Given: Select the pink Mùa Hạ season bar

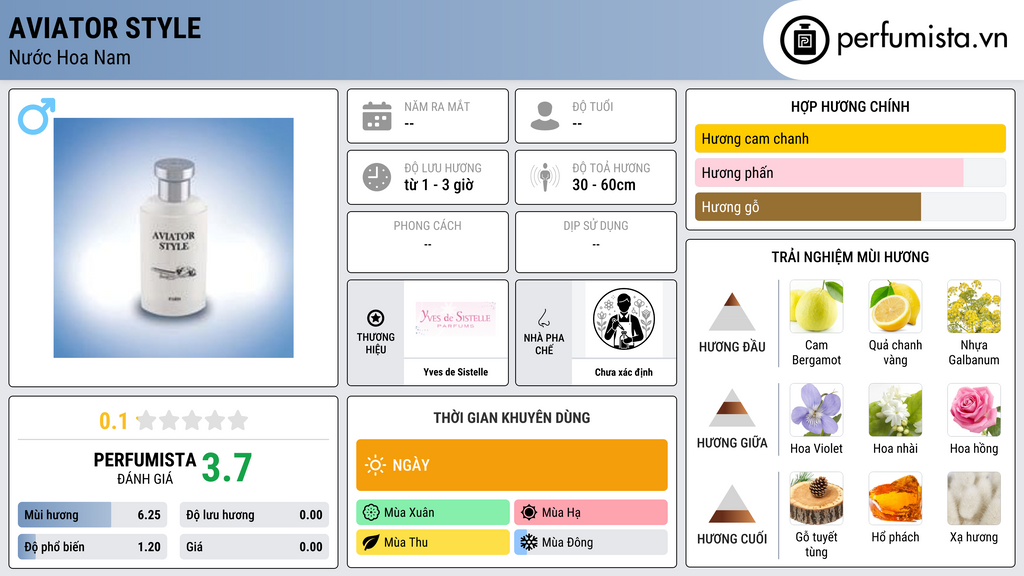Looking at the screenshot, I should tap(591, 513).
